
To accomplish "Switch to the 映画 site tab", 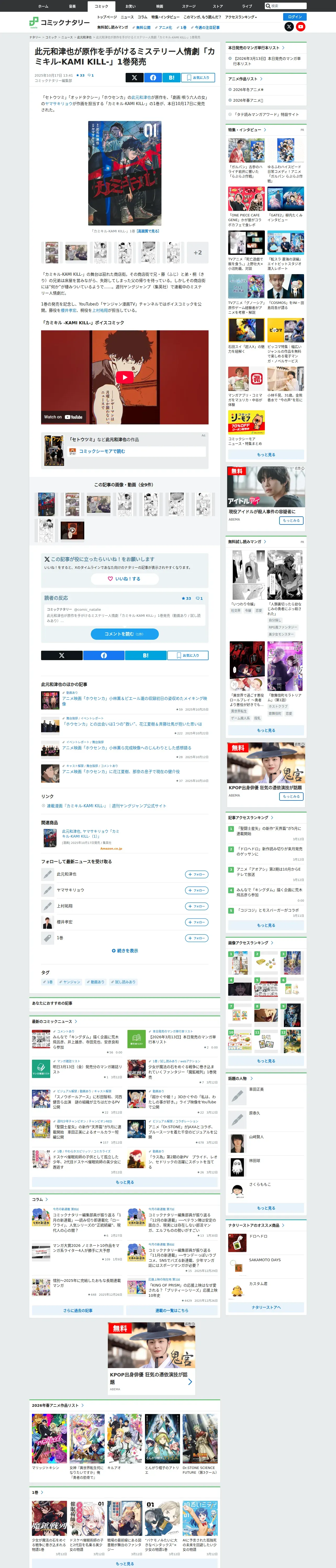I will pyautogui.click(x=160, y=6).
